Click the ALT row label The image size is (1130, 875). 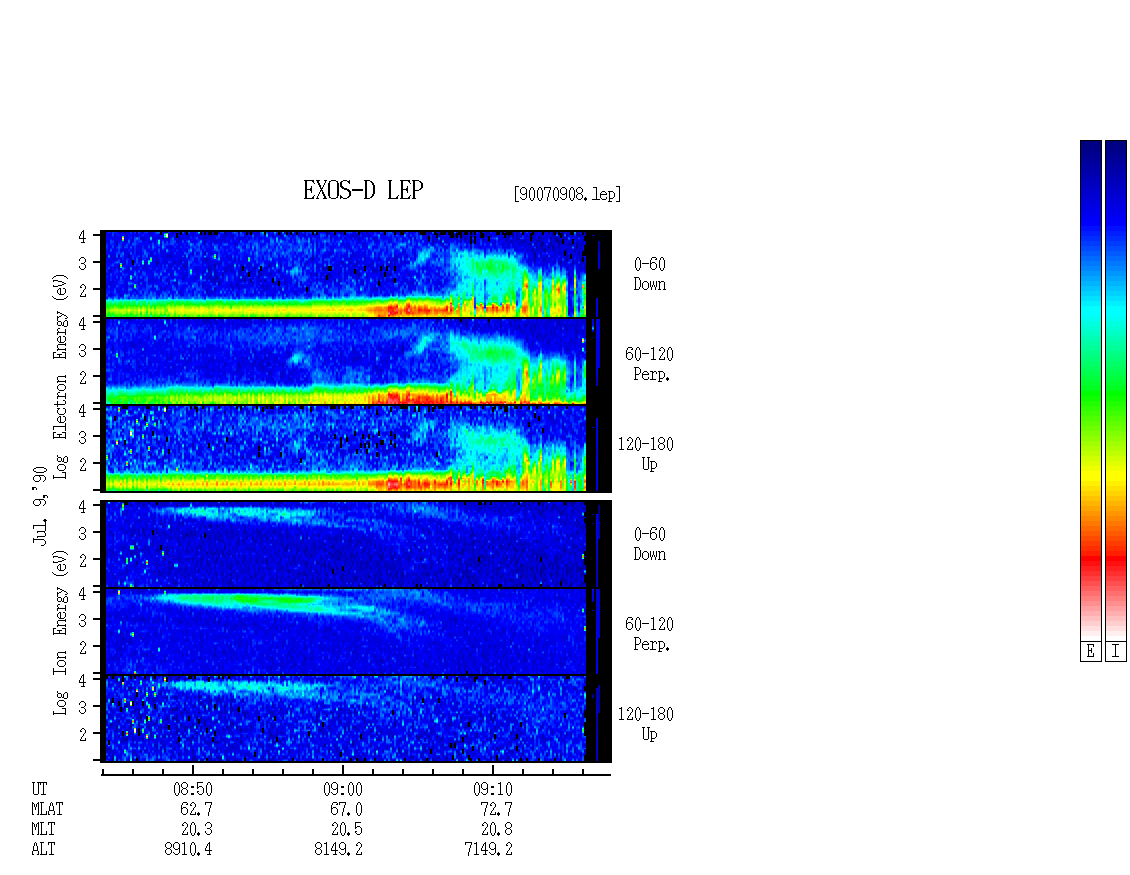43,849
